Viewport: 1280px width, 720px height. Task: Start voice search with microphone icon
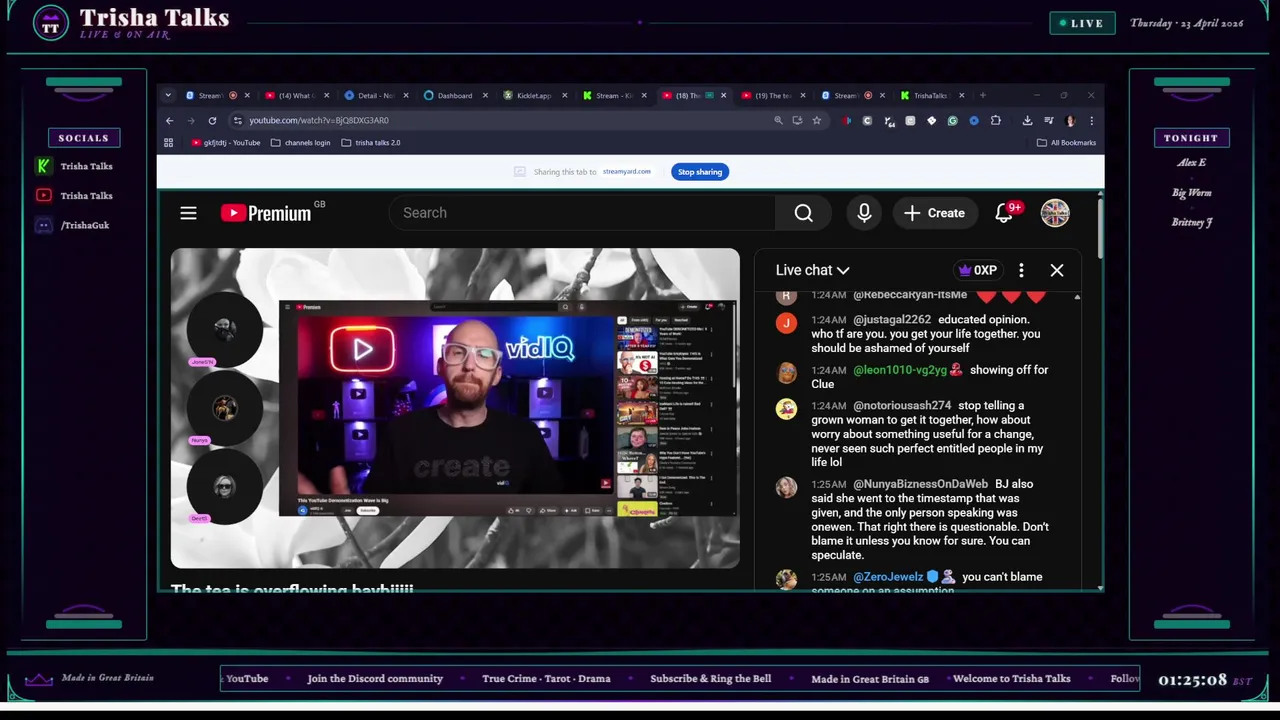(864, 213)
